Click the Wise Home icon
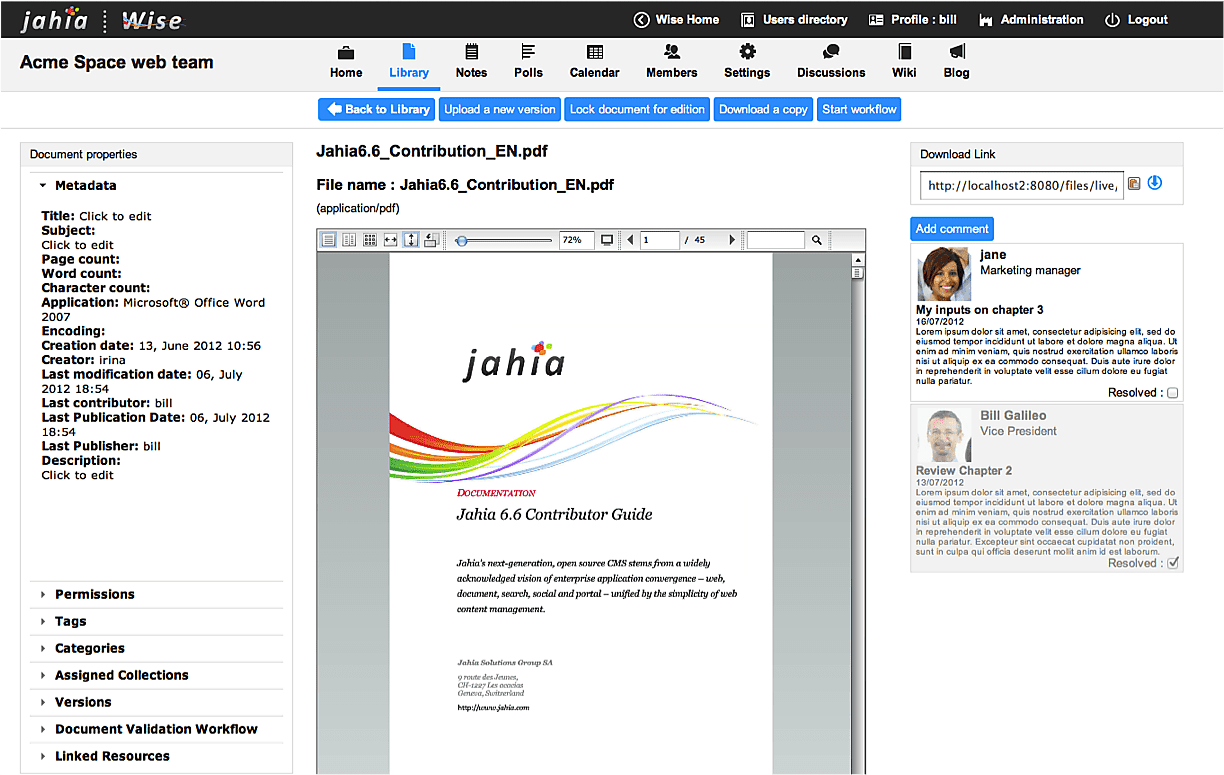 [642, 20]
